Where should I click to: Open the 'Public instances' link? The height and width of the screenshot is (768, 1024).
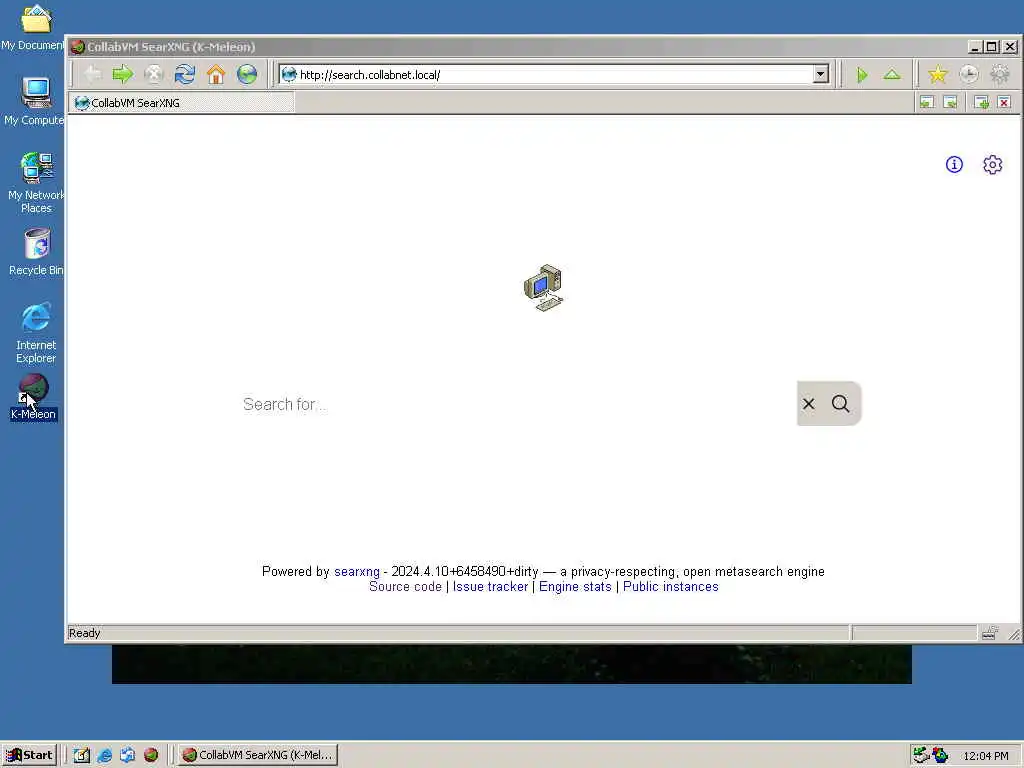pos(671,586)
